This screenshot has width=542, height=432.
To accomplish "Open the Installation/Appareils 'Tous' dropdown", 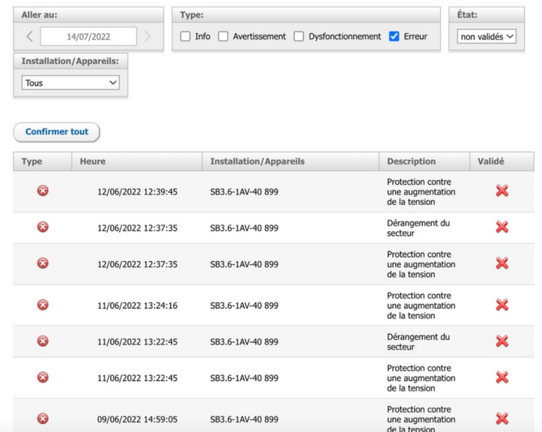I will pos(71,83).
